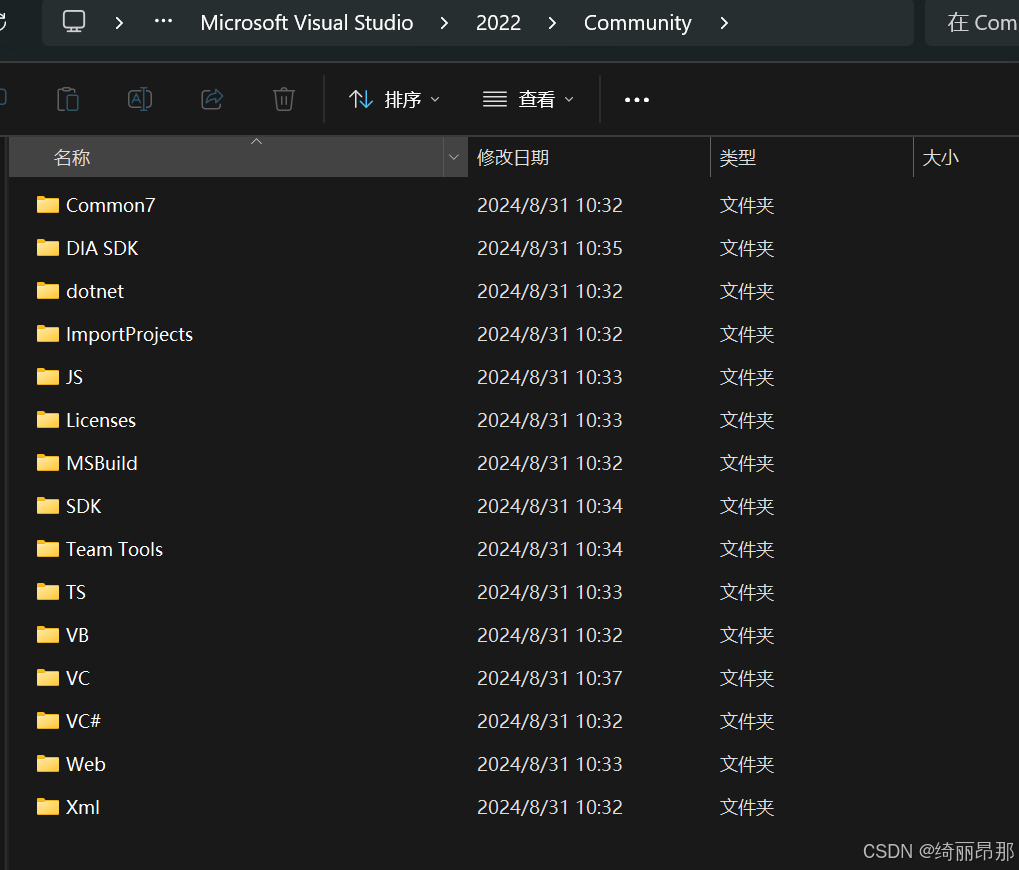Expand chevron after Community breadcrumb
The image size is (1019, 870).
[x=725, y=23]
